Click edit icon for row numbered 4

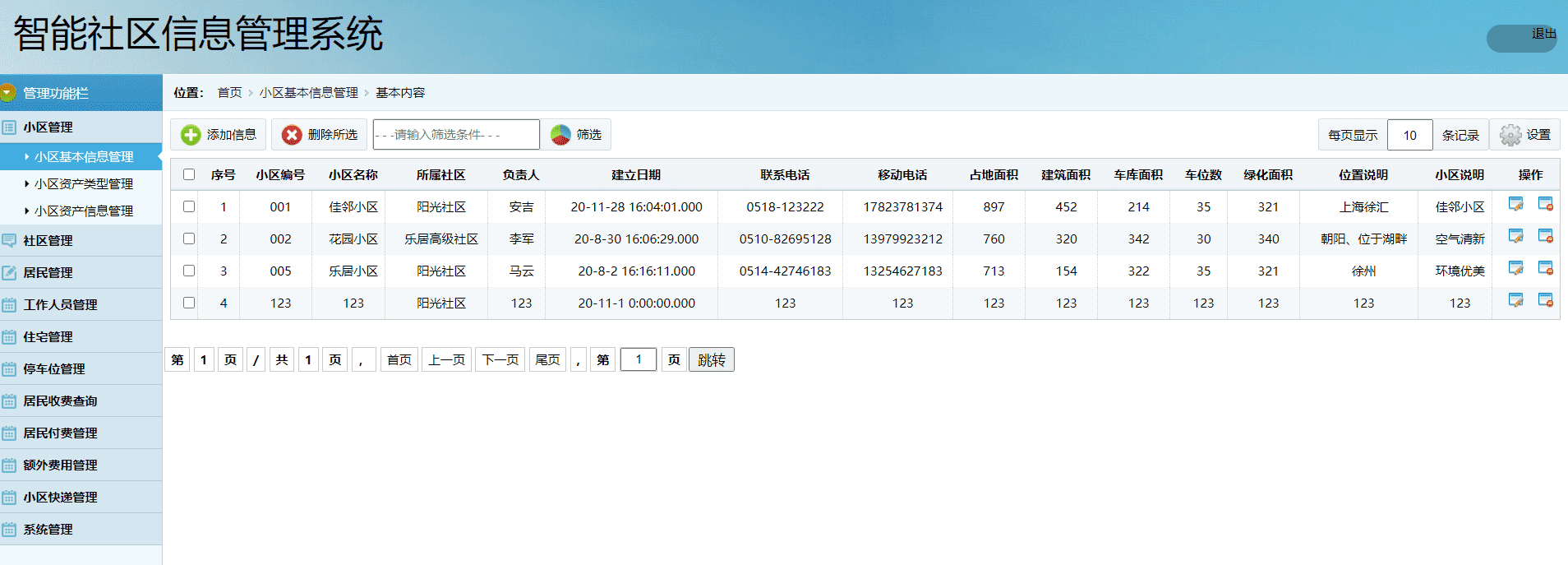[x=1516, y=300]
